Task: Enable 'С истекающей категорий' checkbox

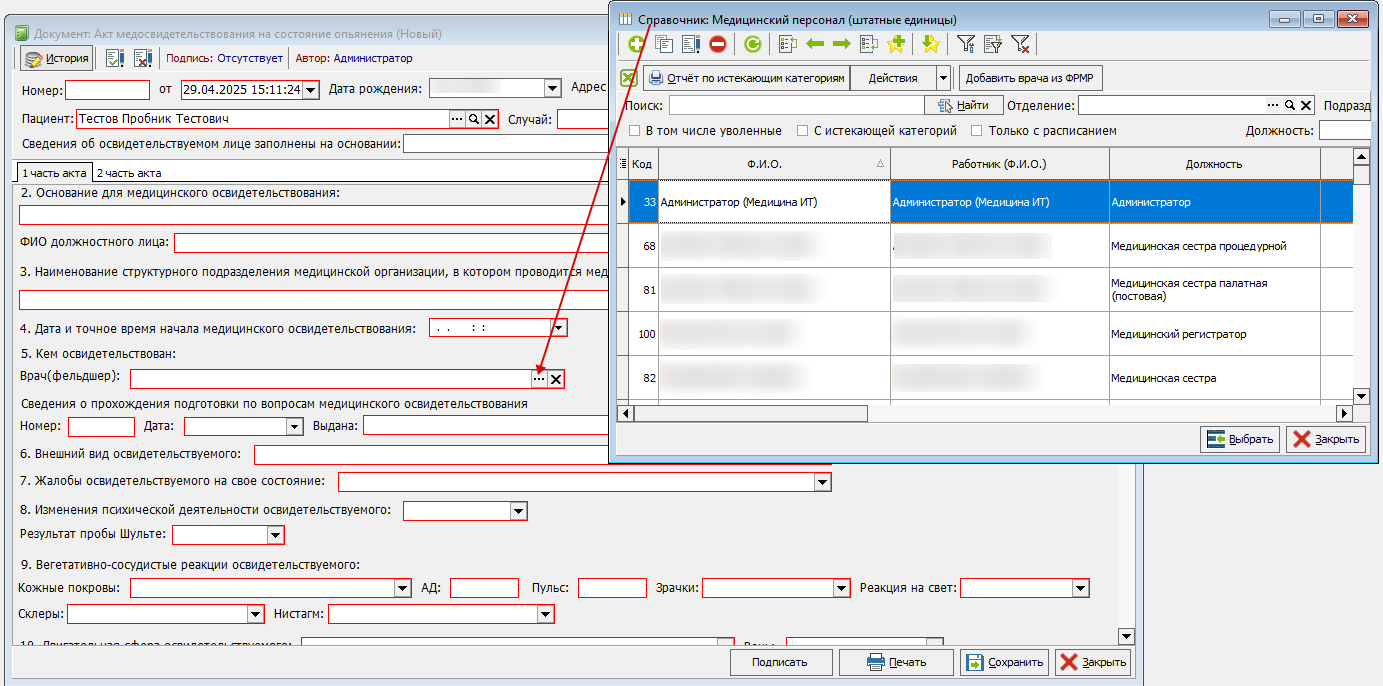Action: (802, 131)
